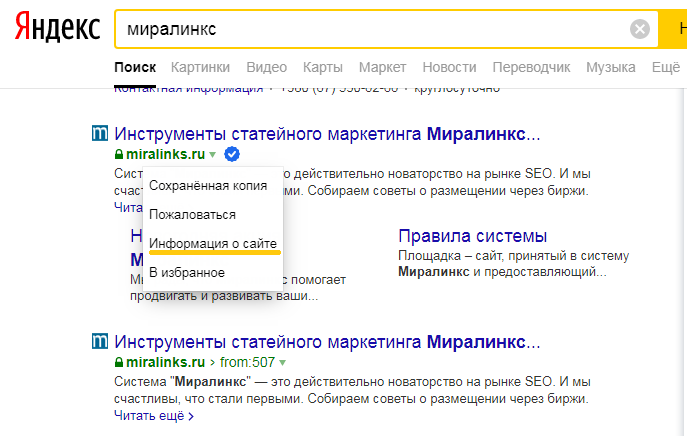Select the Поиск tab
Screen dimensions: 687x436
pyautogui.click(x=135, y=67)
